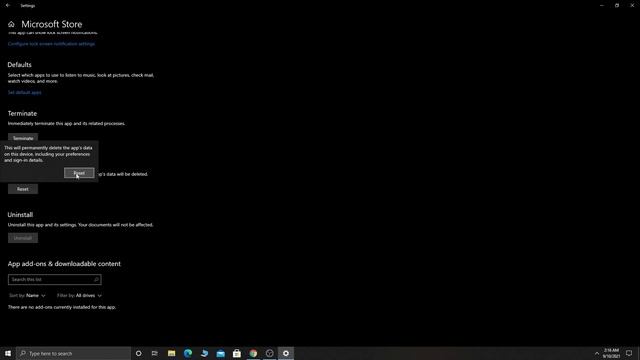This screenshot has height=360, width=640.
Task: Open the Sort by Name dropdown
Action: [27, 296]
